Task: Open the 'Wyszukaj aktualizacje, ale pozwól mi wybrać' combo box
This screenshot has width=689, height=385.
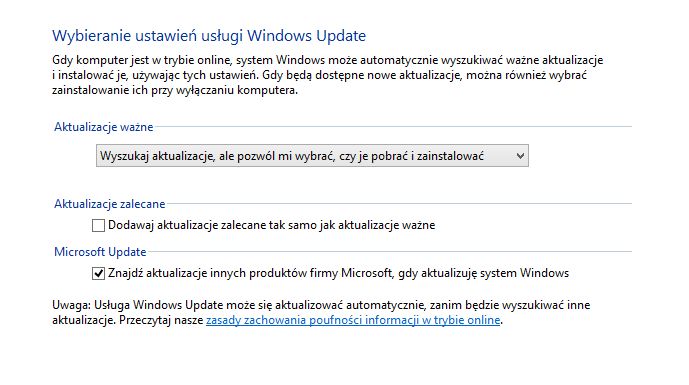Action: (x=312, y=156)
